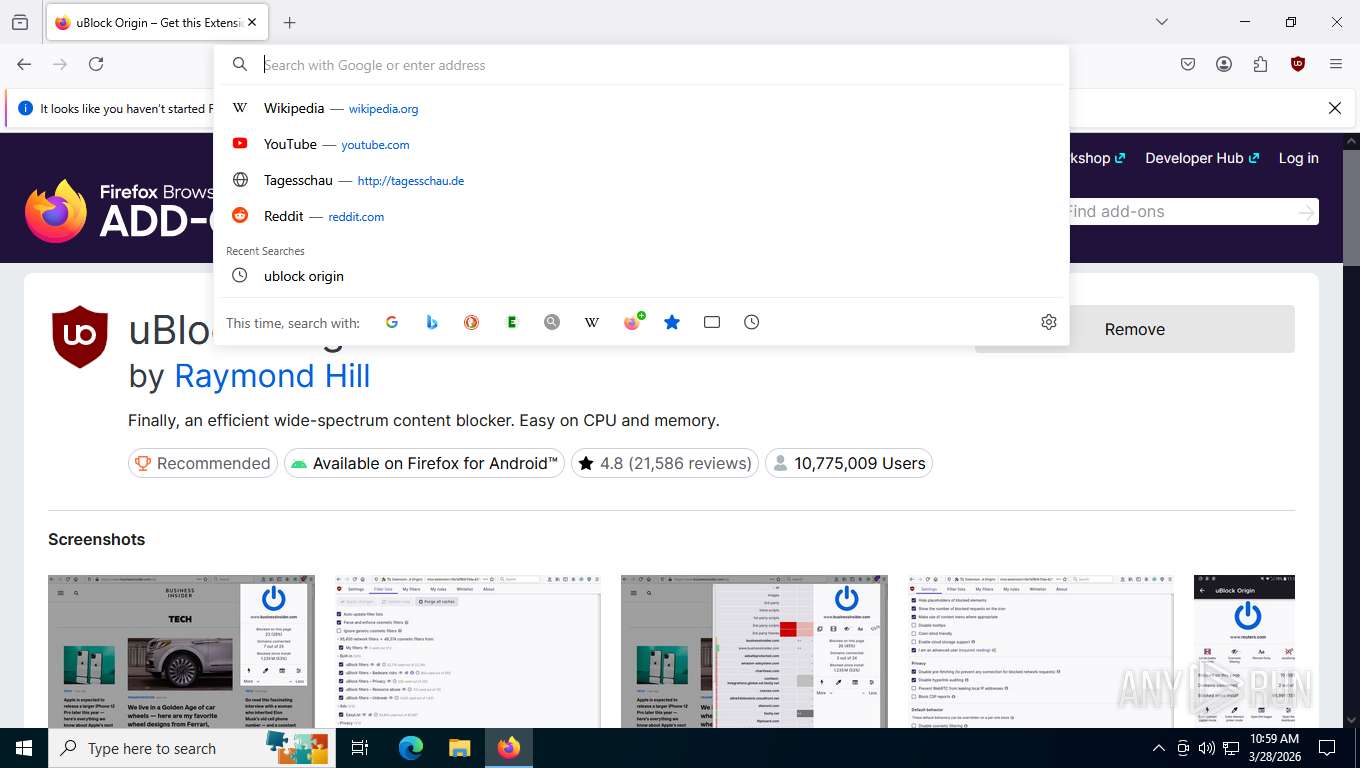Open Firefox View icon

(20, 22)
